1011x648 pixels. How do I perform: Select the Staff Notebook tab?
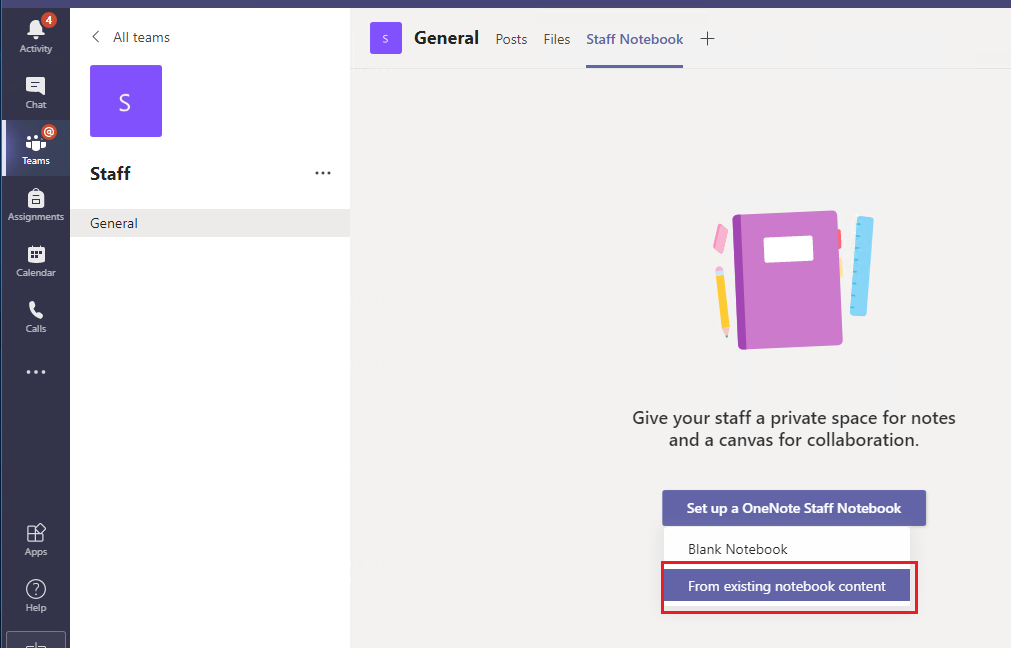(634, 39)
